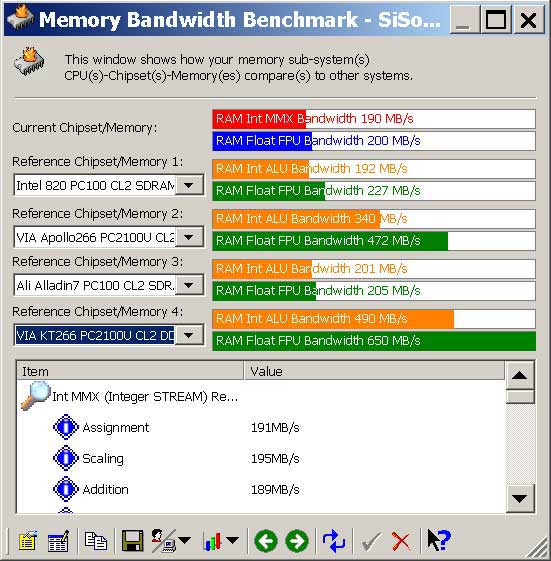The image size is (551, 561).
Task: Click the floppy disk save icon
Action: pos(133,541)
